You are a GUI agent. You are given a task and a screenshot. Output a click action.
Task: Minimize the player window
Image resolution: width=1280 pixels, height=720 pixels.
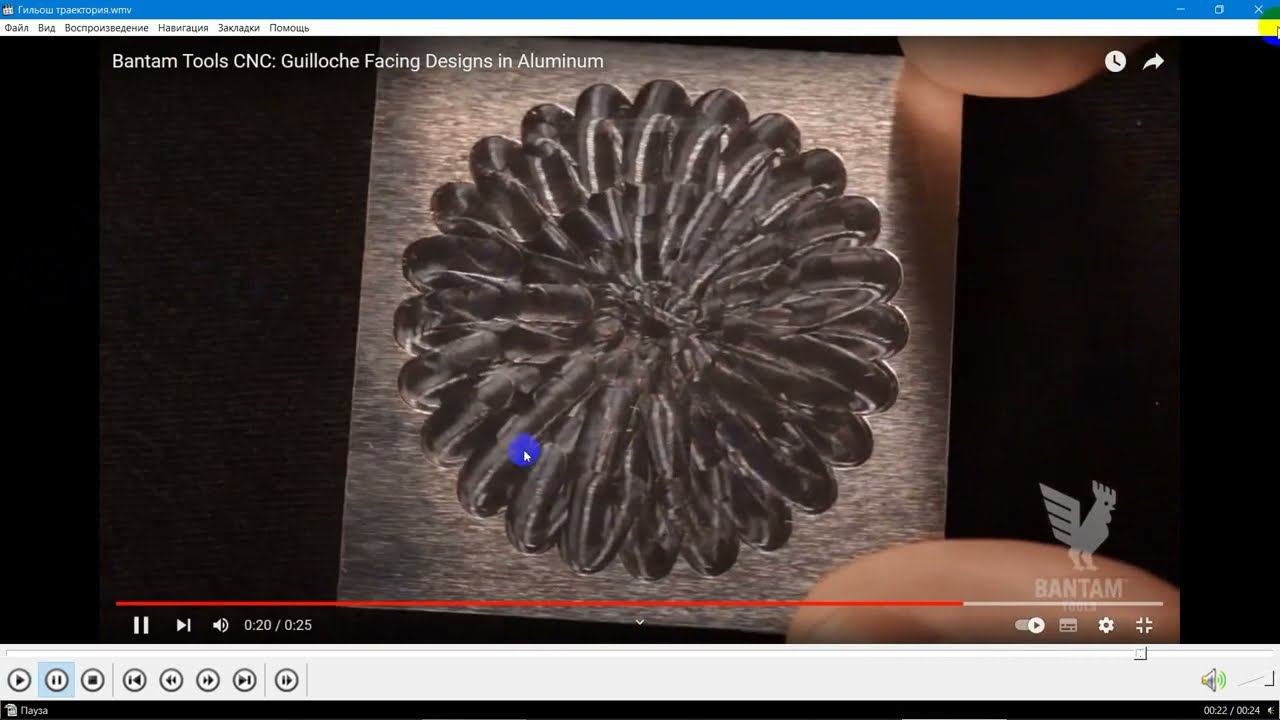coord(1181,9)
